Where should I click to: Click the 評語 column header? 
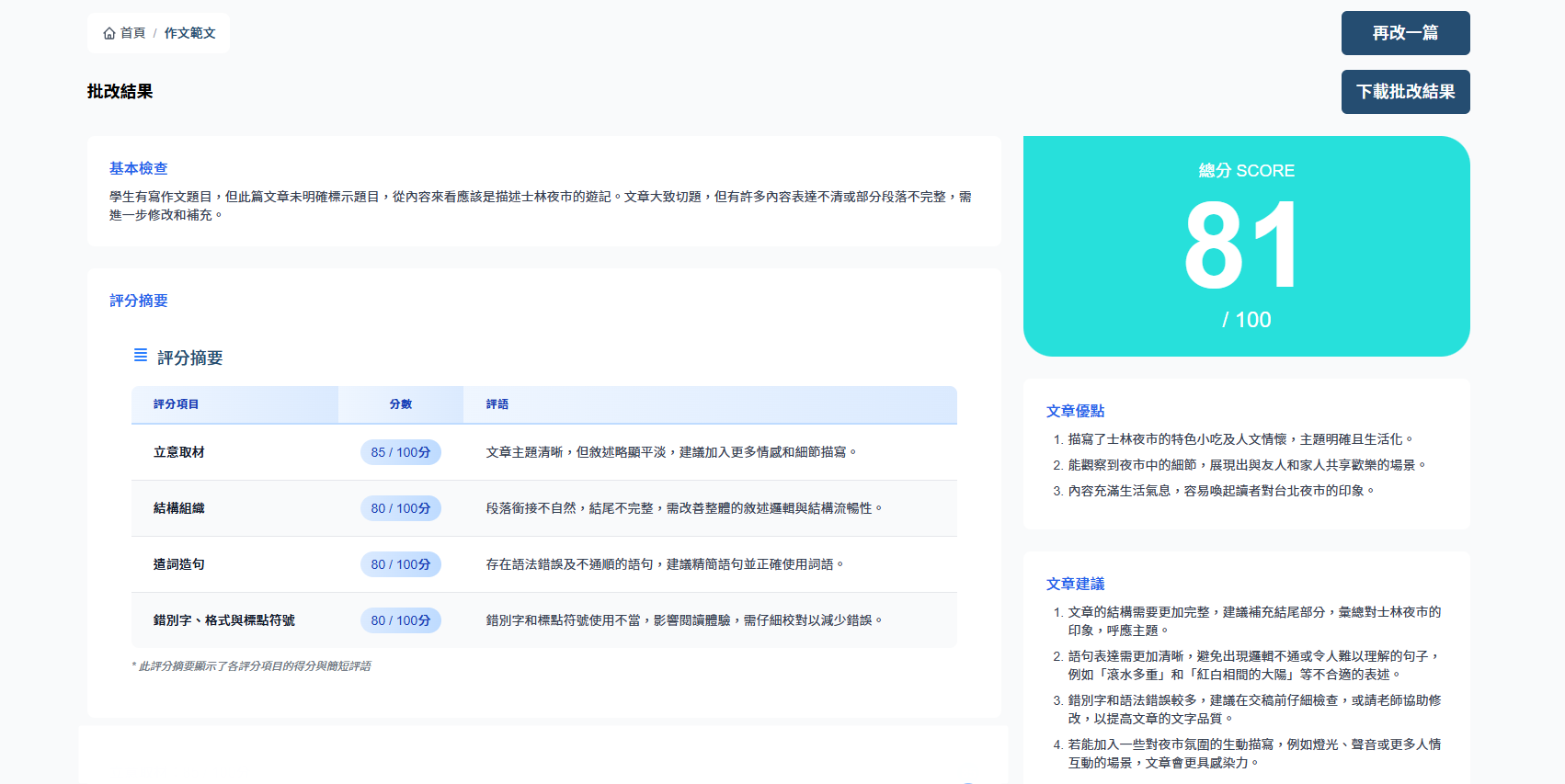tap(497, 404)
